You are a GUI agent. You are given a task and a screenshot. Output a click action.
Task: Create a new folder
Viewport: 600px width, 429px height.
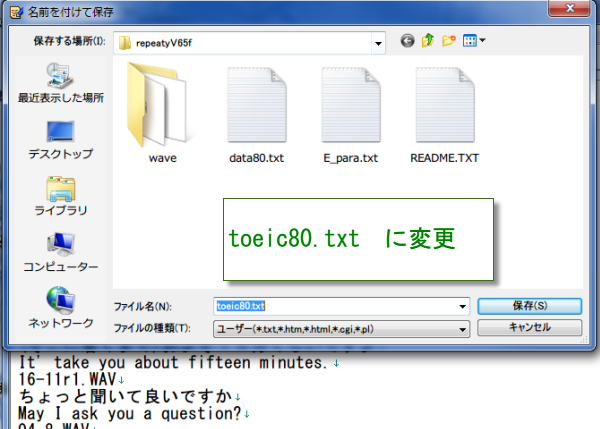(449, 41)
